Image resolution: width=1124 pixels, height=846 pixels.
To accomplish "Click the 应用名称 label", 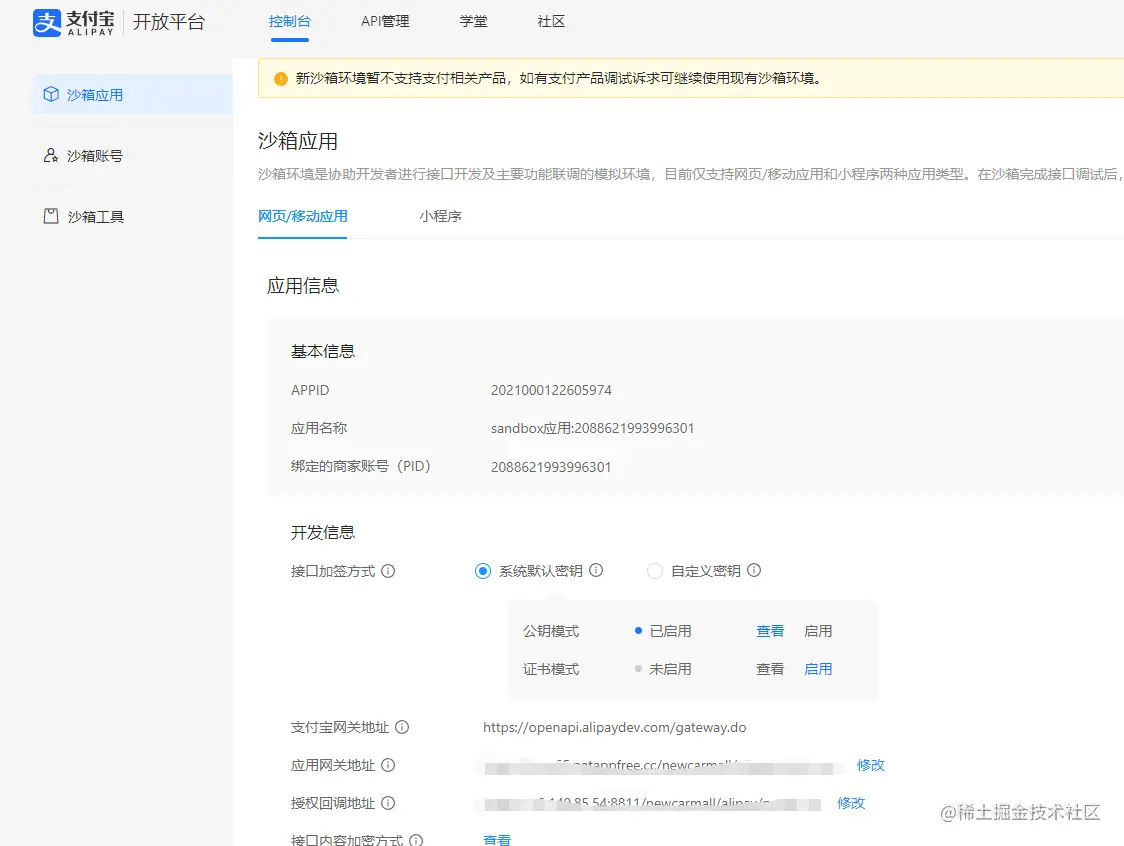I will [x=319, y=428].
